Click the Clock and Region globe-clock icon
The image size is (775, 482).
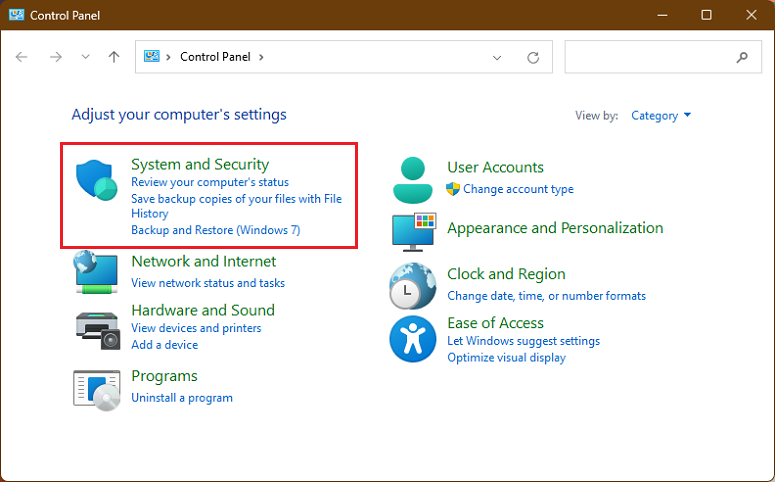tap(413, 286)
